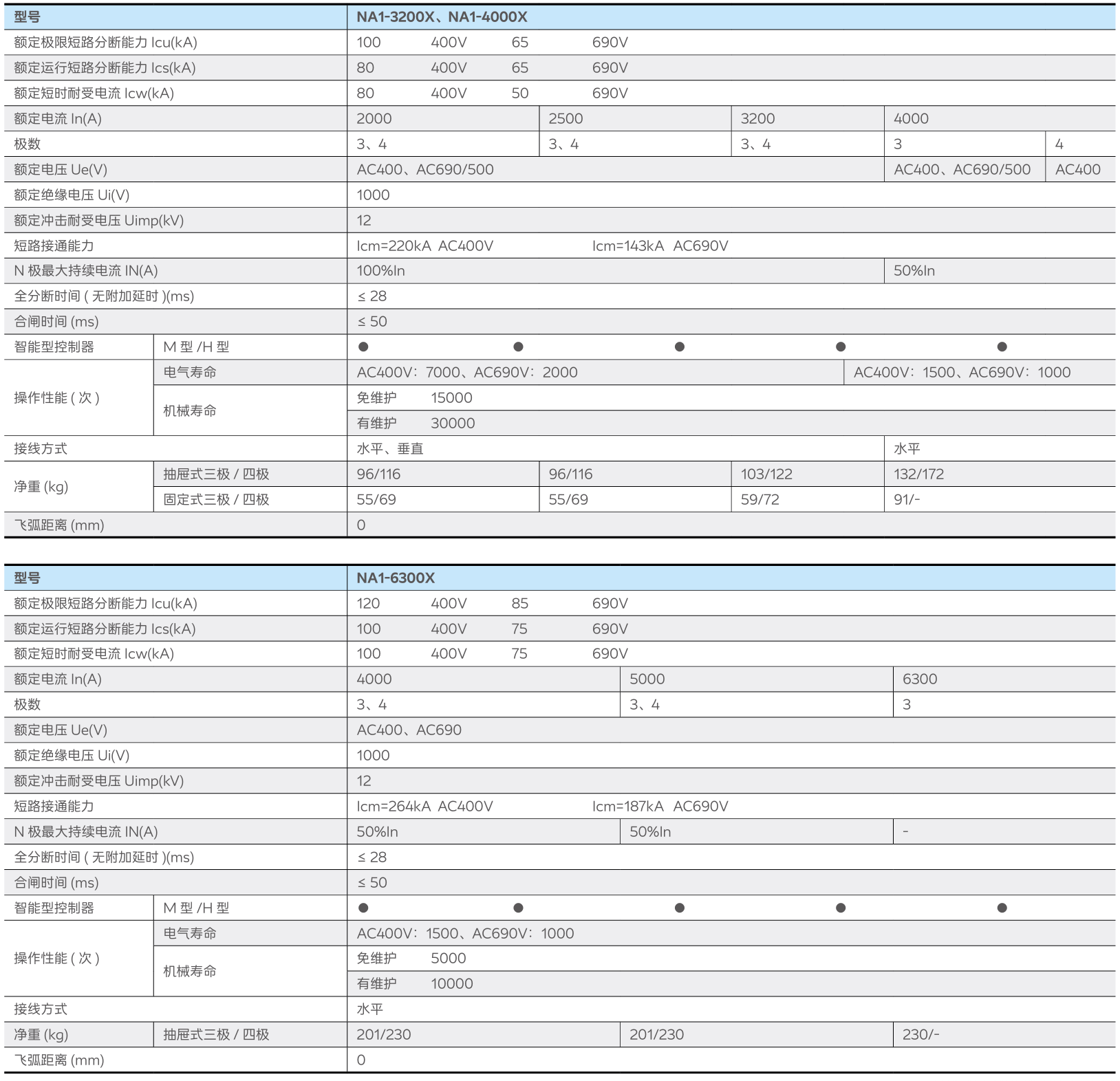Select the 230/- weight cell
Image resolution: width=1120 pixels, height=1081 pixels.
[920, 1035]
